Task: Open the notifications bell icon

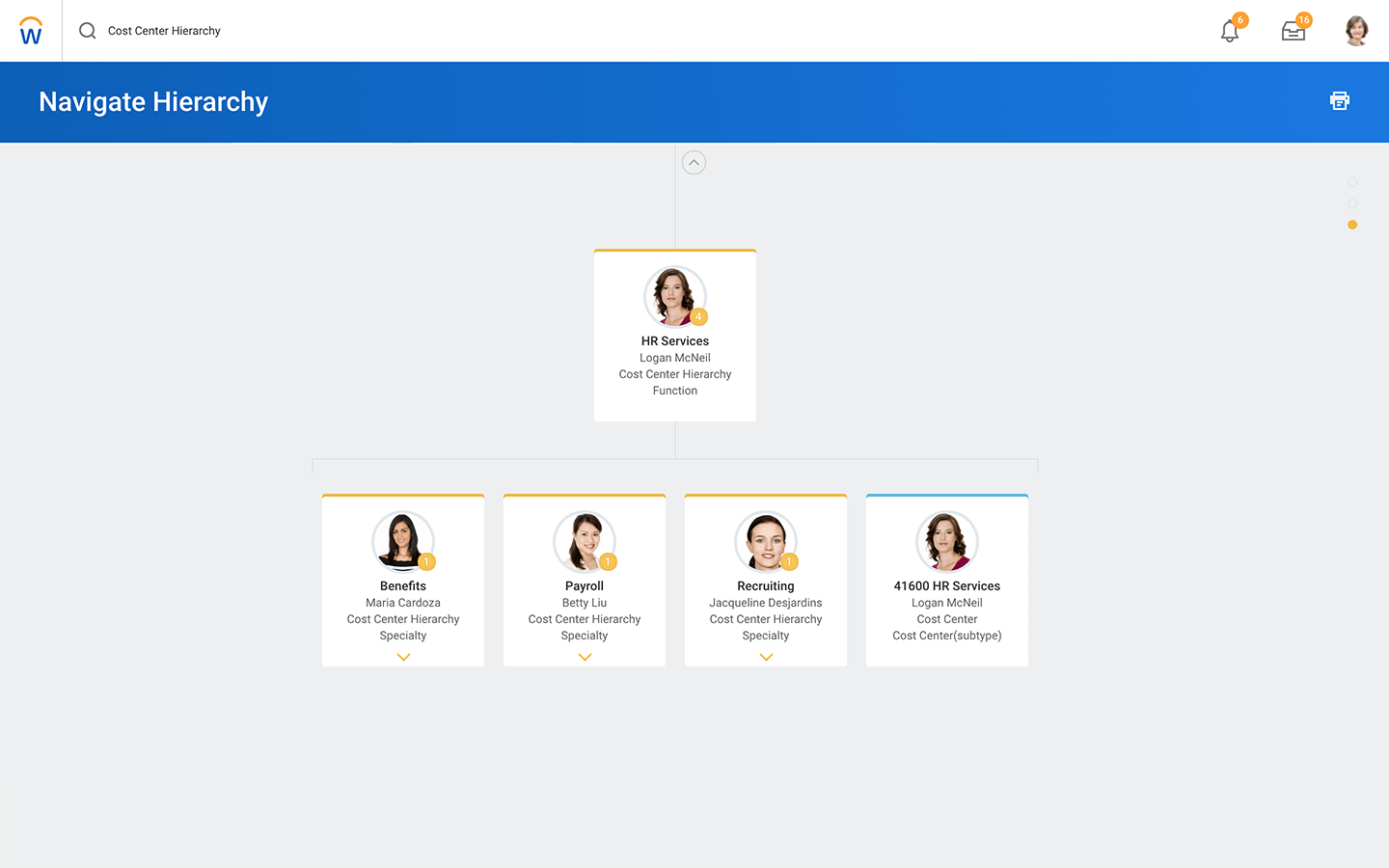Action: [1230, 31]
